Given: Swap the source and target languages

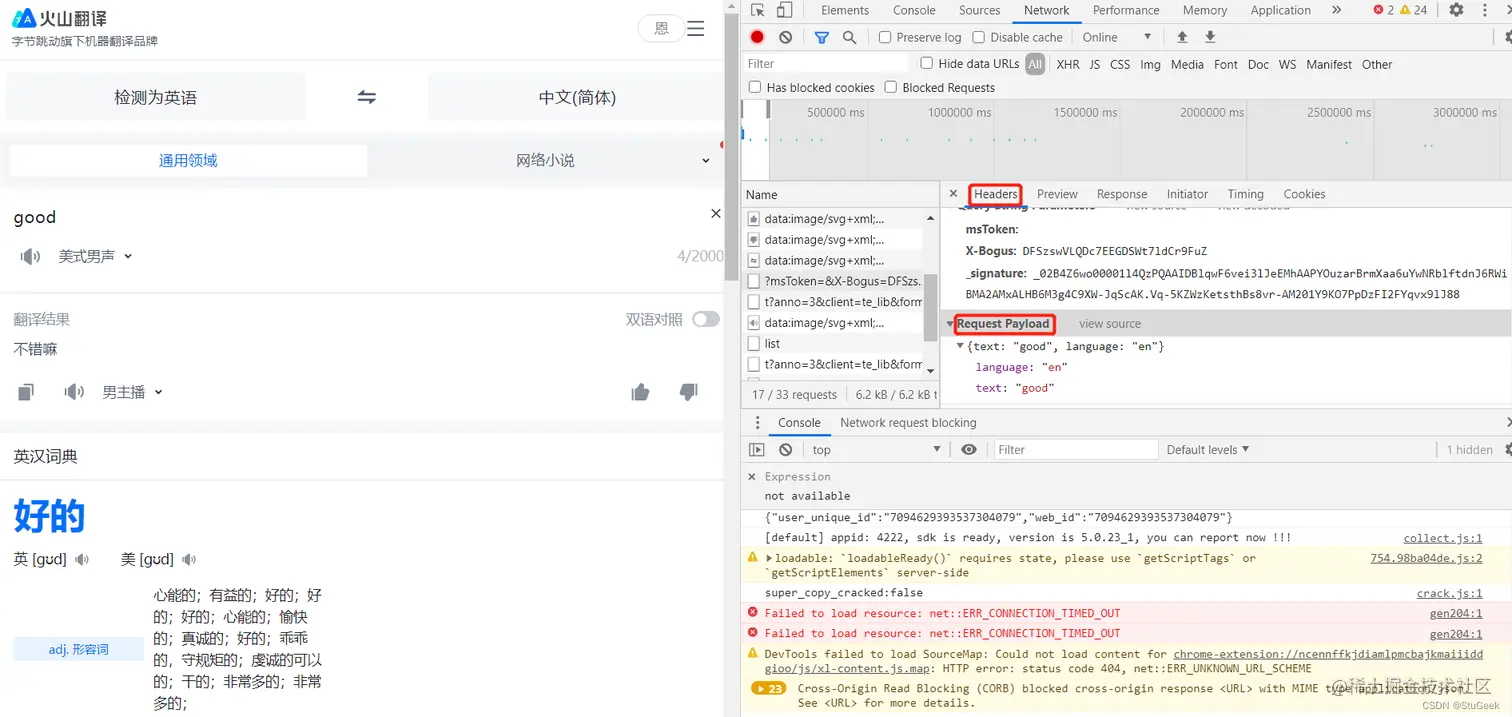Looking at the screenshot, I should 367,97.
